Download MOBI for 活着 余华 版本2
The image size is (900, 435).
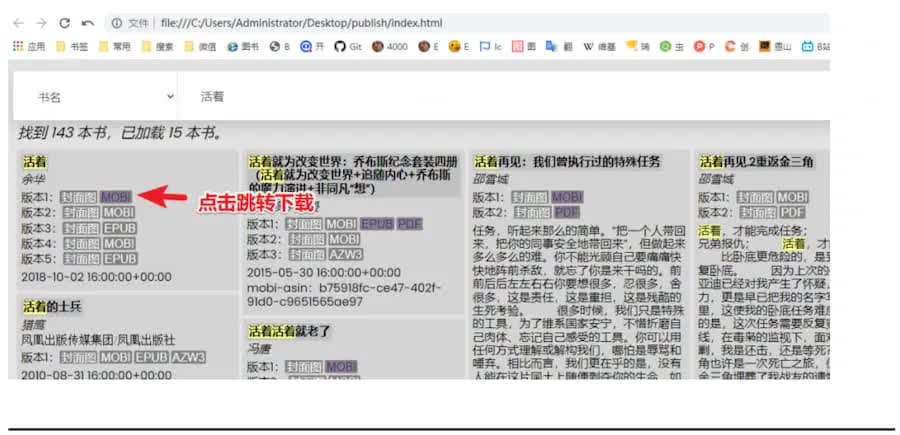click(x=119, y=212)
